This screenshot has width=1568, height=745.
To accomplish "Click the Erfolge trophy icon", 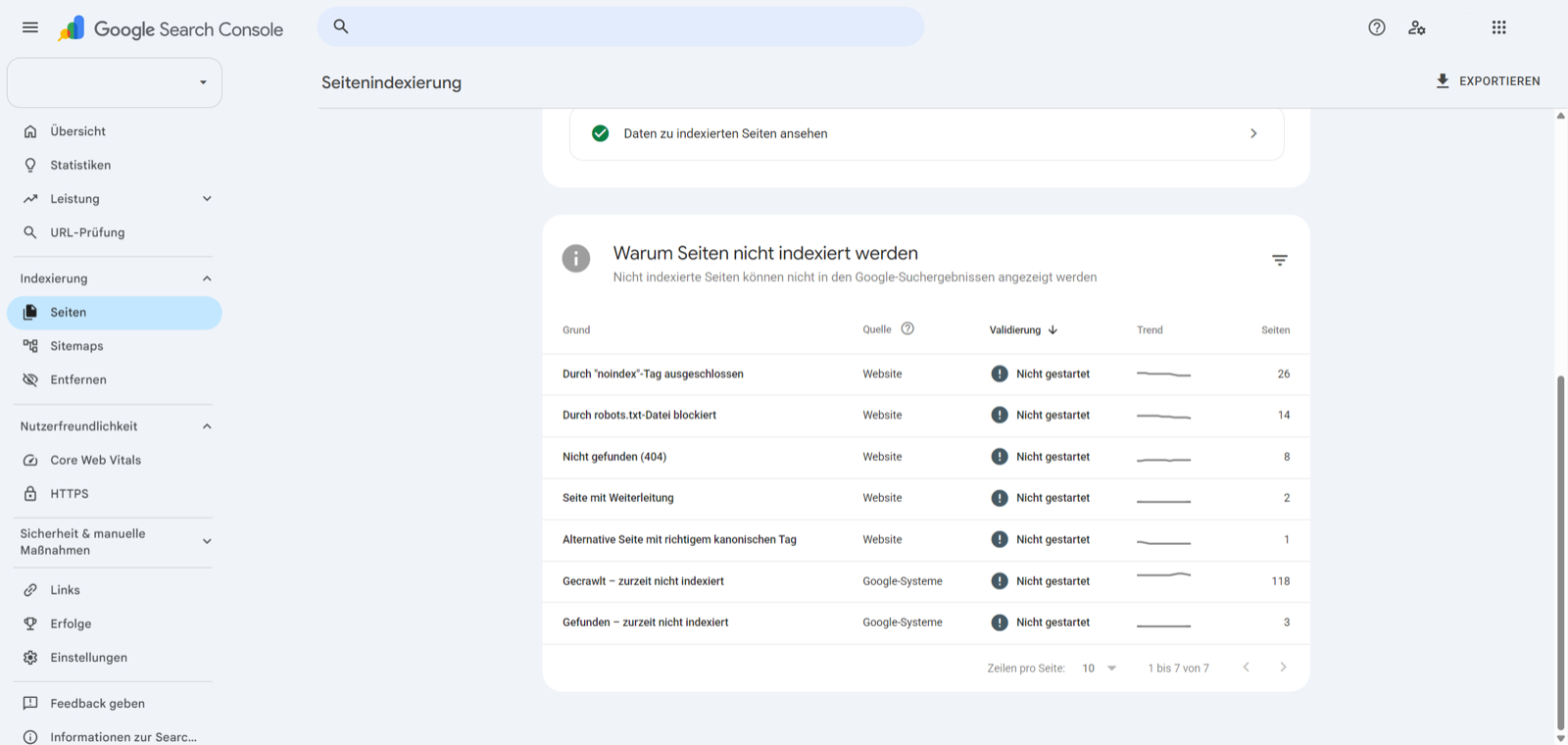I will (30, 623).
